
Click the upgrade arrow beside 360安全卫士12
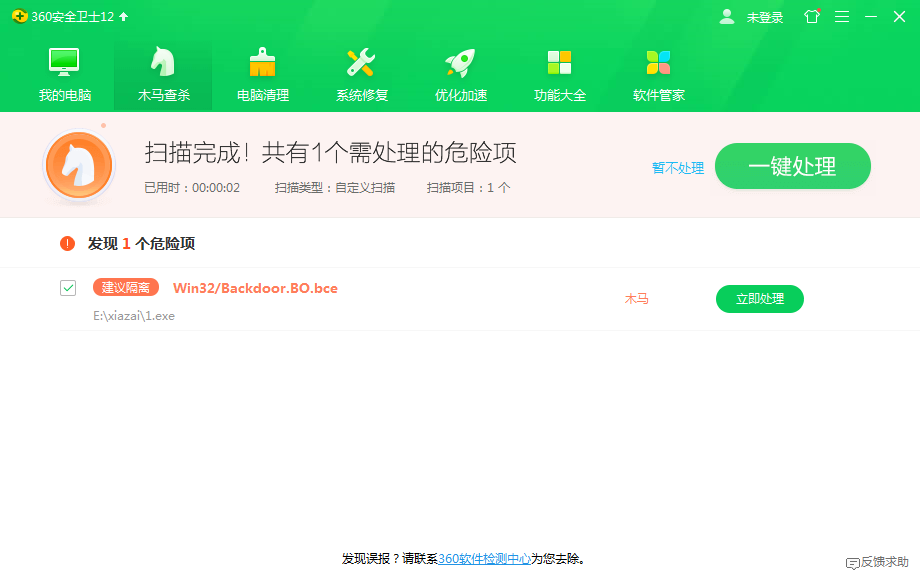point(123,16)
